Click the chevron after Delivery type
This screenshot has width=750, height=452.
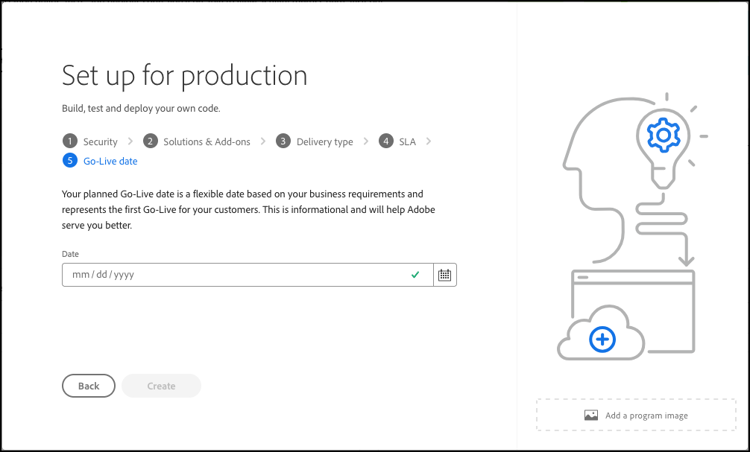click(366, 141)
